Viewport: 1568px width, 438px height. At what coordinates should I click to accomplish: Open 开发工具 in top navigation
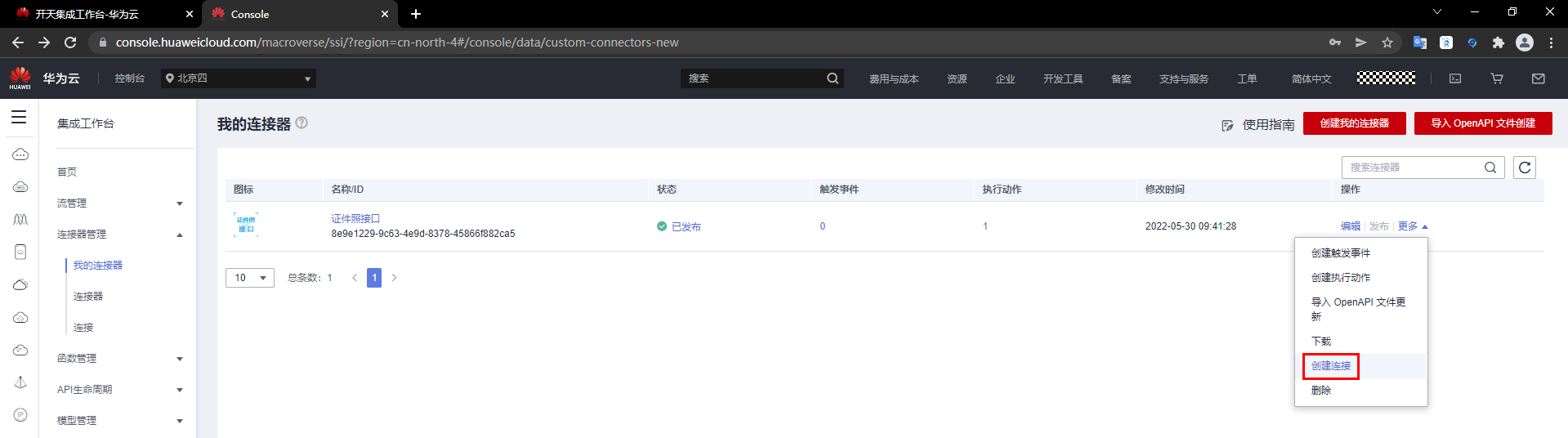click(1063, 79)
